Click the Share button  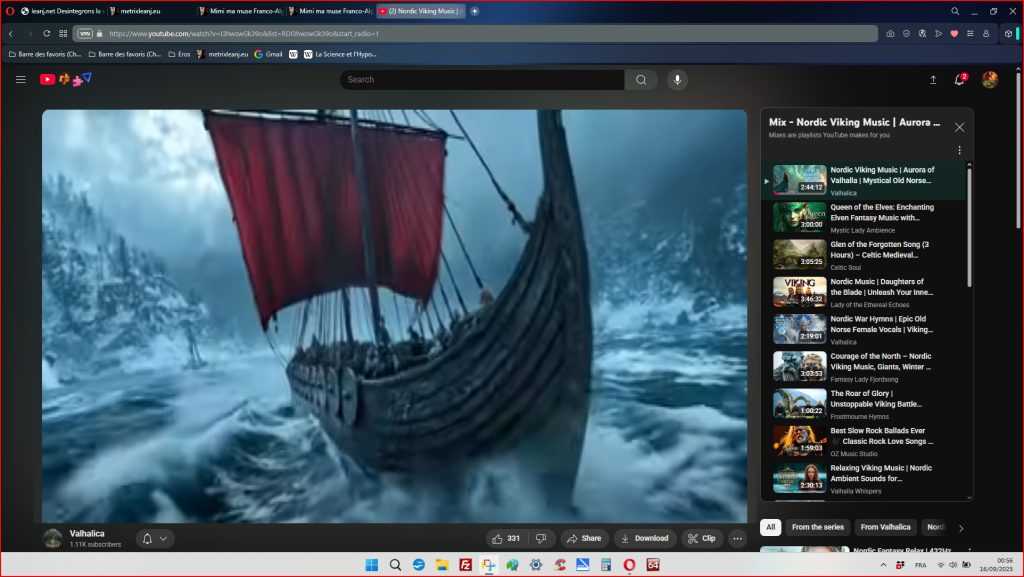pos(584,538)
